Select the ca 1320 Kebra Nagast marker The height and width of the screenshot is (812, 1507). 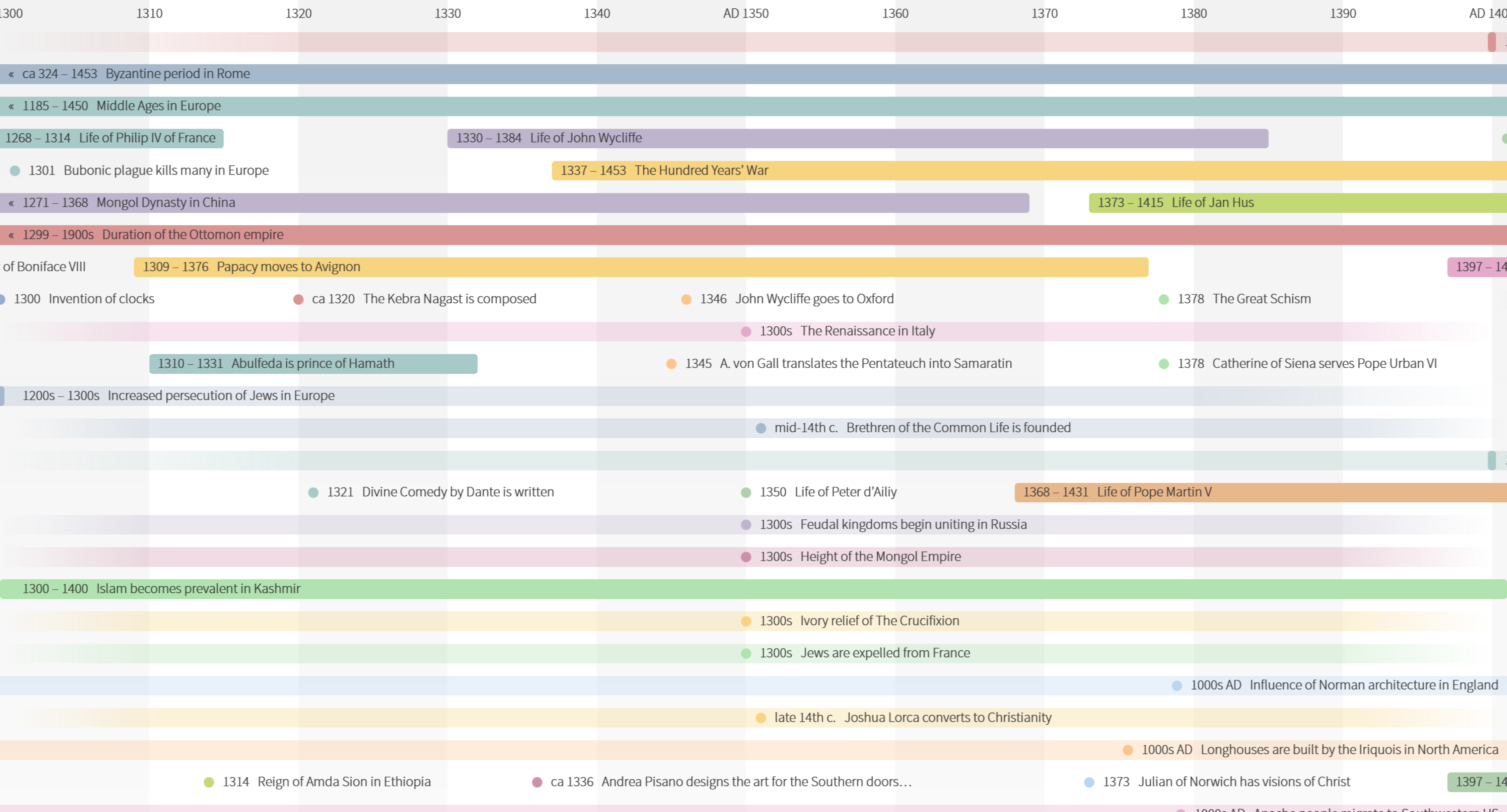[x=298, y=299]
